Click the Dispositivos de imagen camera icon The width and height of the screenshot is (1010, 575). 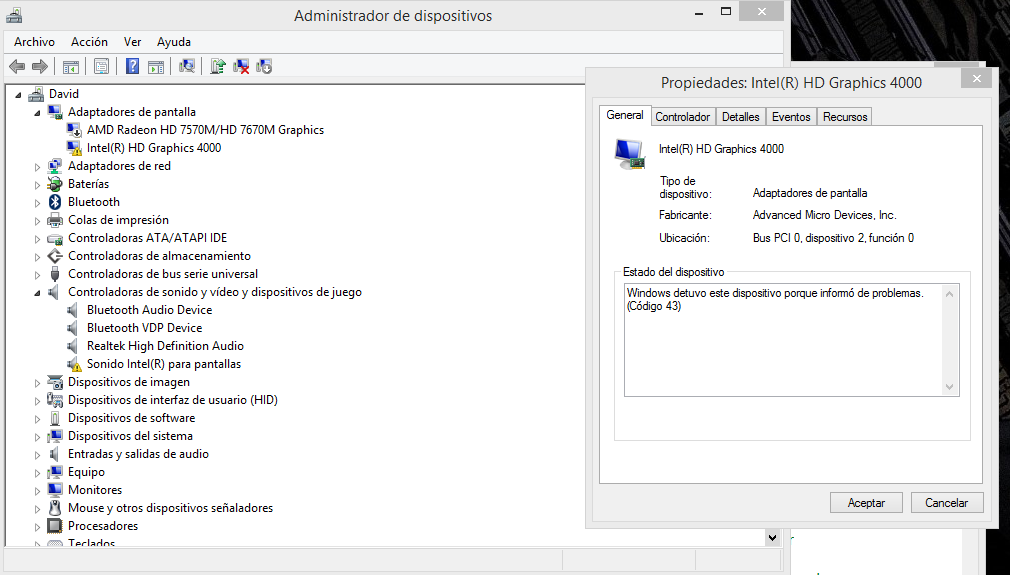pos(55,382)
